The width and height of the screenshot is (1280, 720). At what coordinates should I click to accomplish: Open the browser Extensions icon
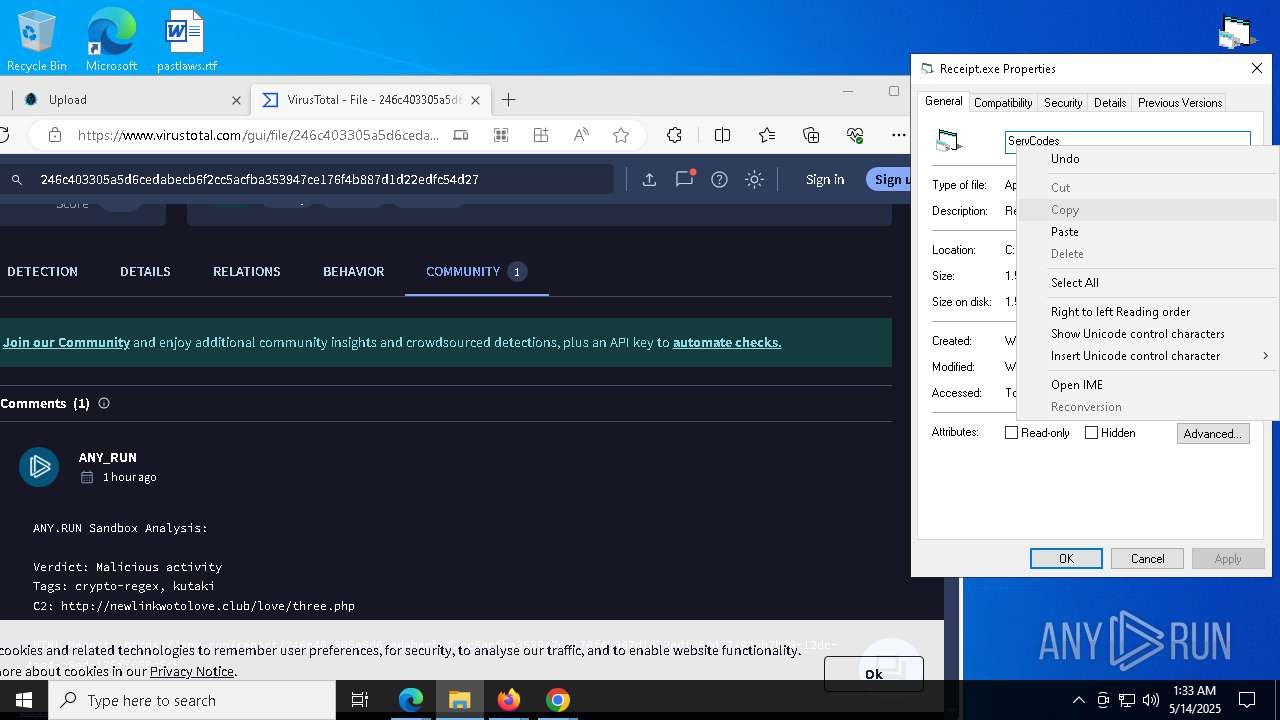tap(674, 135)
